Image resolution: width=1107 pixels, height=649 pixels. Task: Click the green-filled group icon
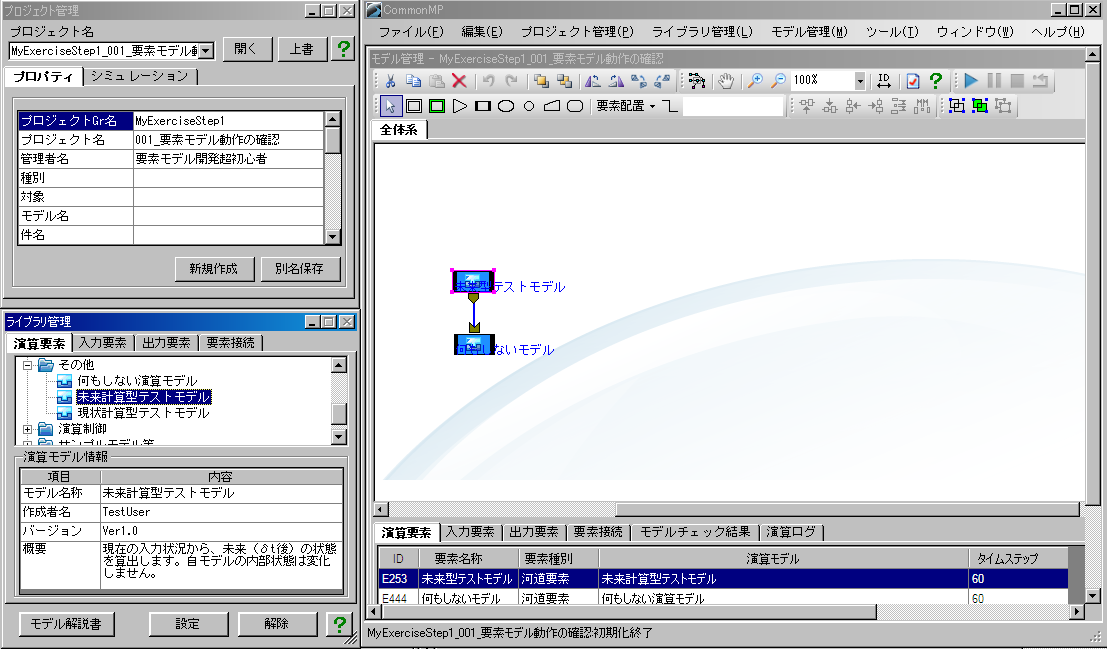tap(980, 106)
